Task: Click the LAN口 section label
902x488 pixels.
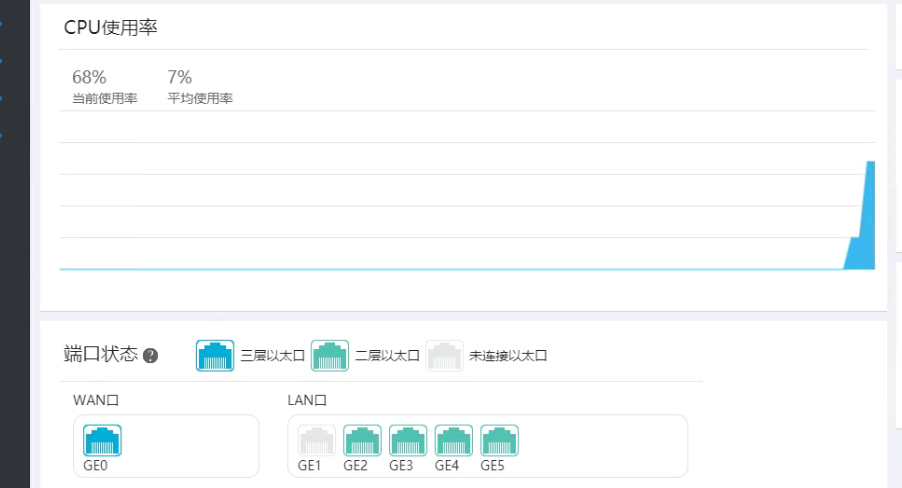Action: point(307,400)
